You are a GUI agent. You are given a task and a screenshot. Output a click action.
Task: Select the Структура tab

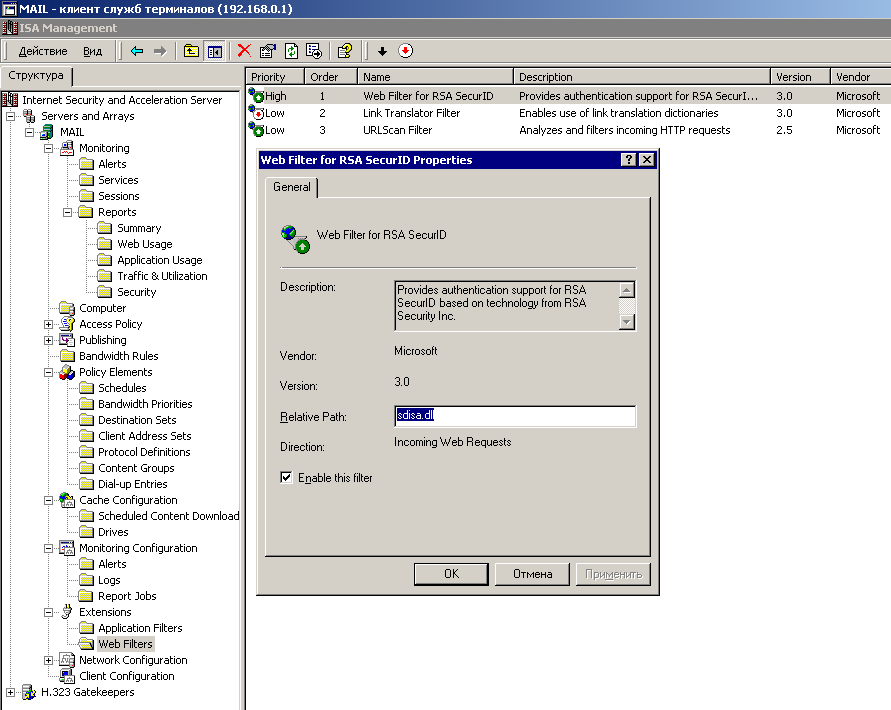coord(36,76)
